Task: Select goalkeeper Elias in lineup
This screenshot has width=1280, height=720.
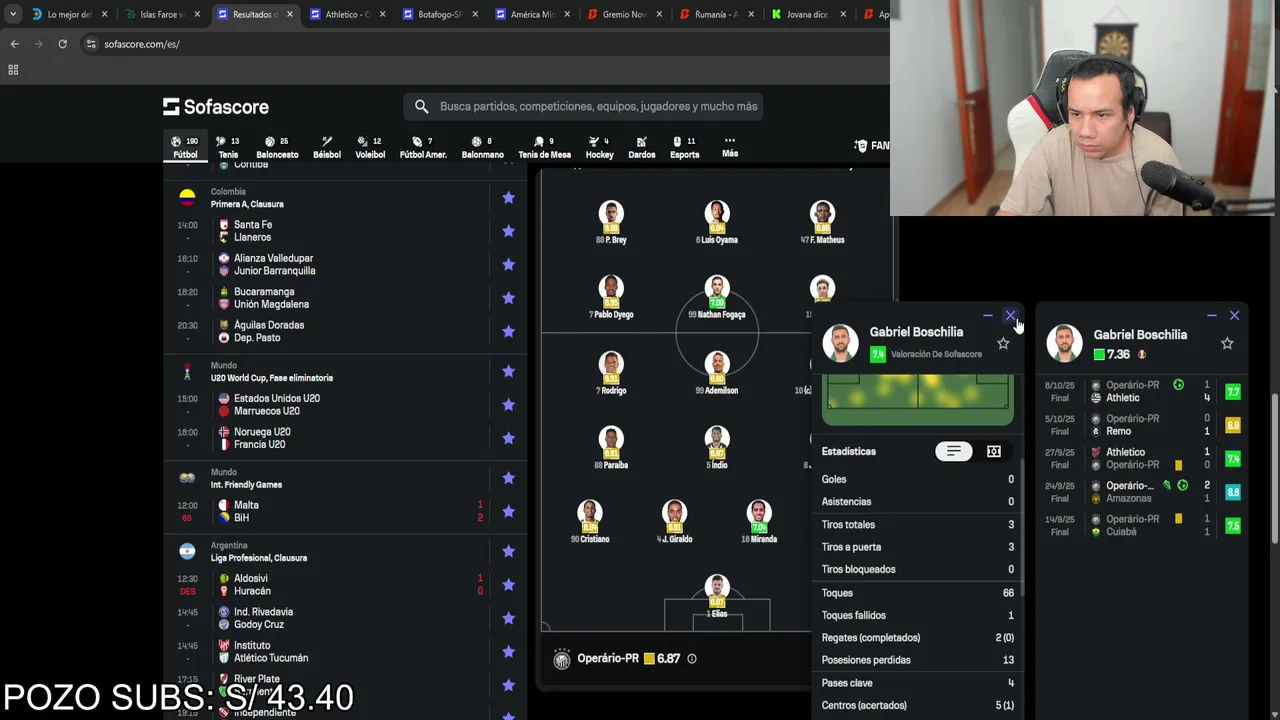Action: 717,597
